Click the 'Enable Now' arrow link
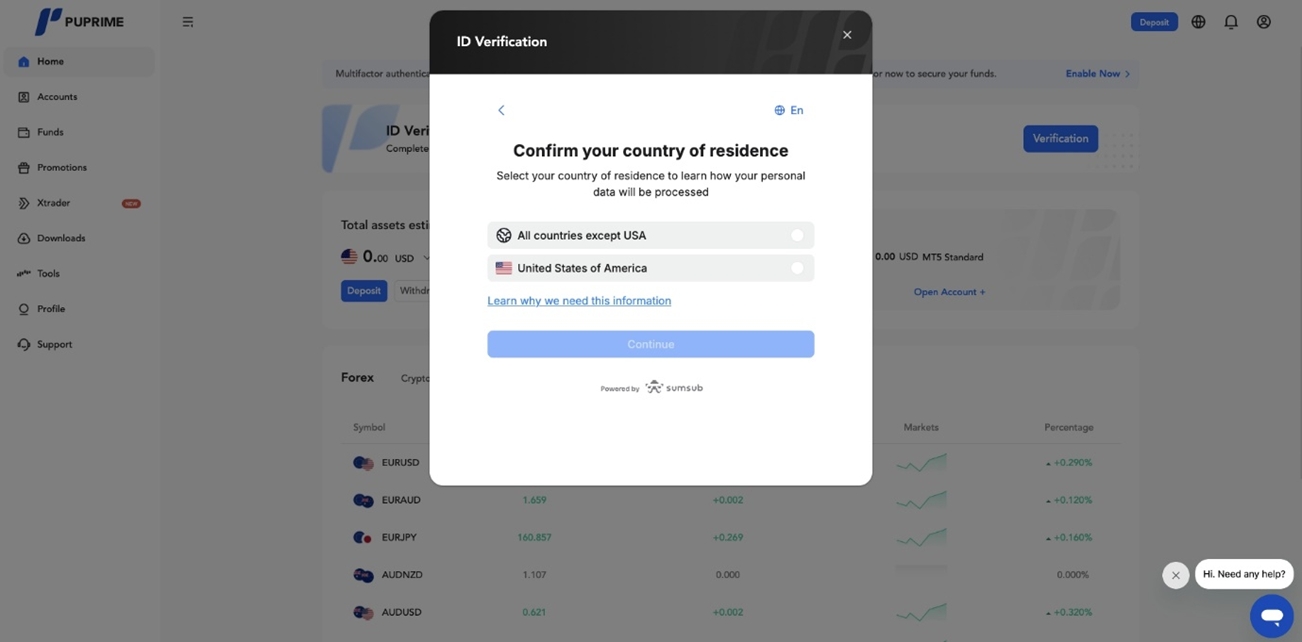 tap(1097, 74)
